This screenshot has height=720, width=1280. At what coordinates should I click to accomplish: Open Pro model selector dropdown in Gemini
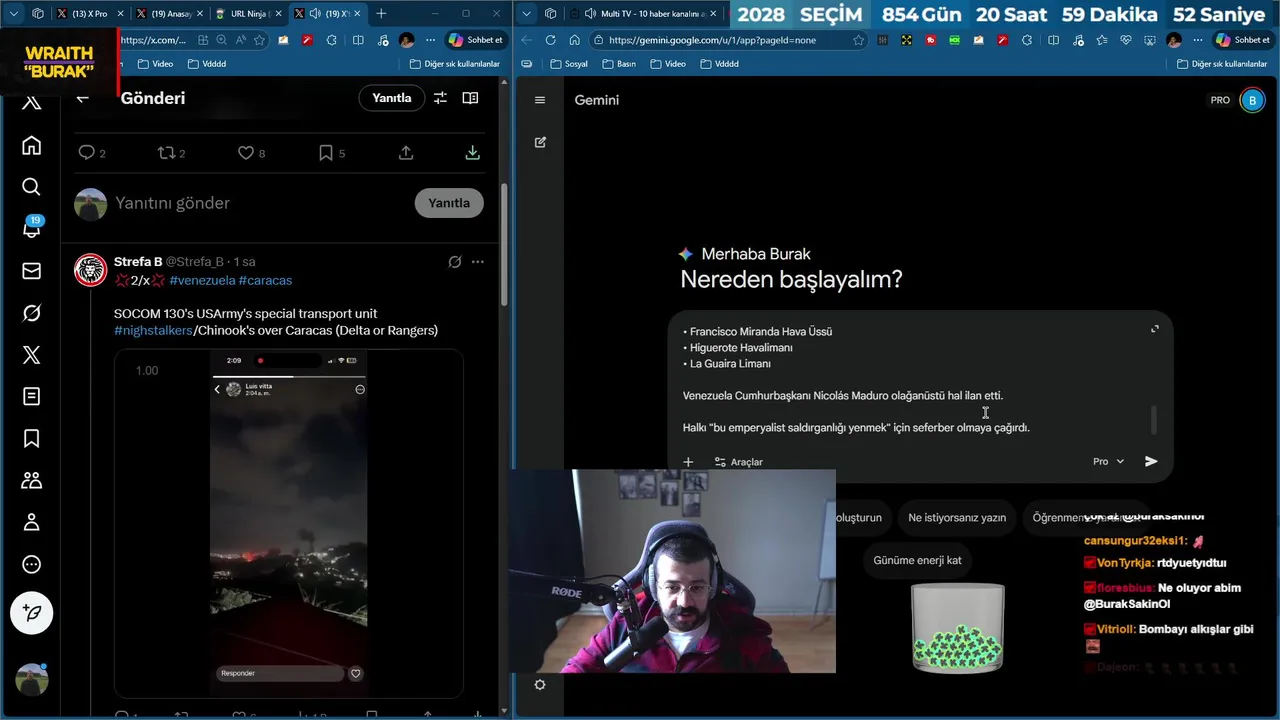(x=1108, y=461)
